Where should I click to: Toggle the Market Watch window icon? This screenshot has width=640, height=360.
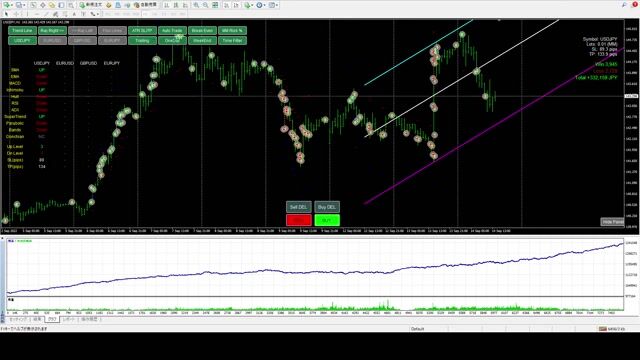pyautogui.click(x=33, y=5)
